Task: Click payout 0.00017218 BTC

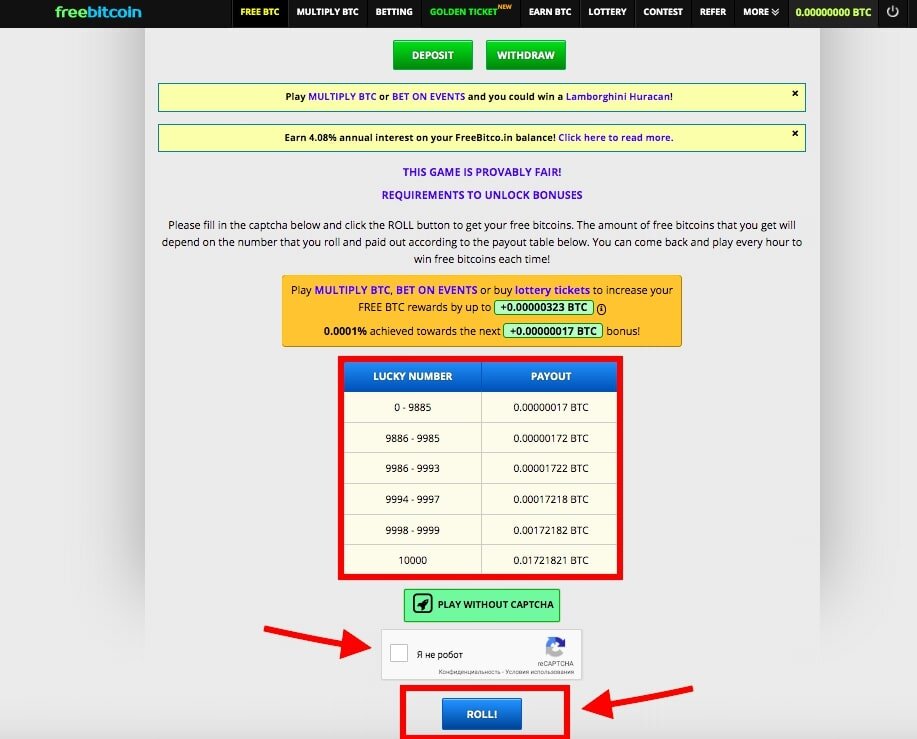Action: click(x=550, y=499)
